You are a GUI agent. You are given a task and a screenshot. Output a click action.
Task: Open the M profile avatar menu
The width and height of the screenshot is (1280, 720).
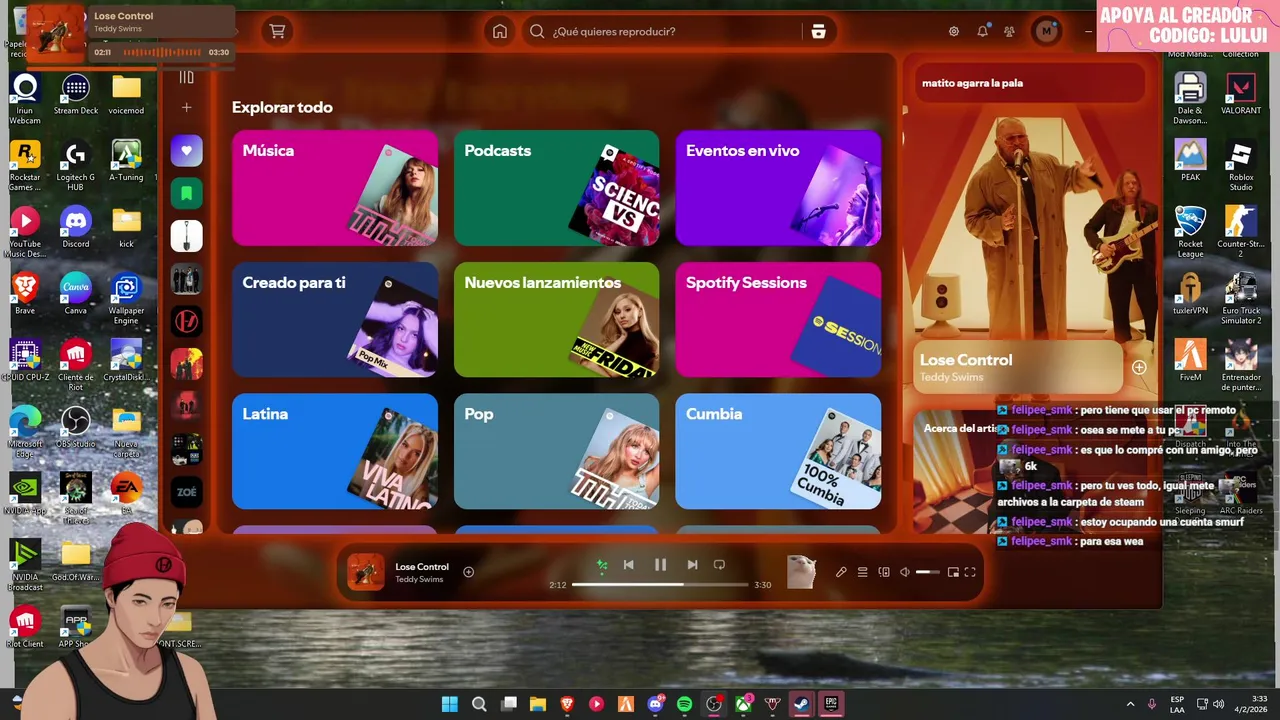(1046, 31)
